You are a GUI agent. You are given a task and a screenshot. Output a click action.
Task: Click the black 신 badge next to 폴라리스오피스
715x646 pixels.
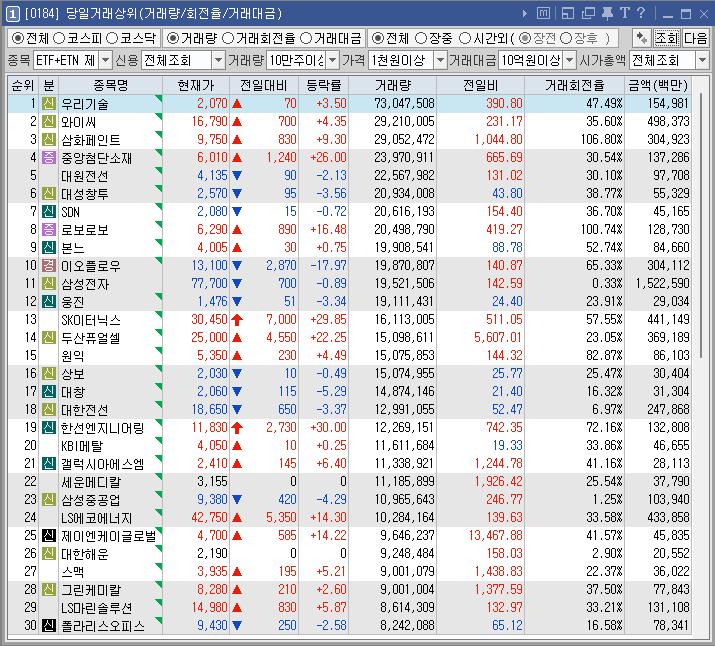click(x=49, y=625)
